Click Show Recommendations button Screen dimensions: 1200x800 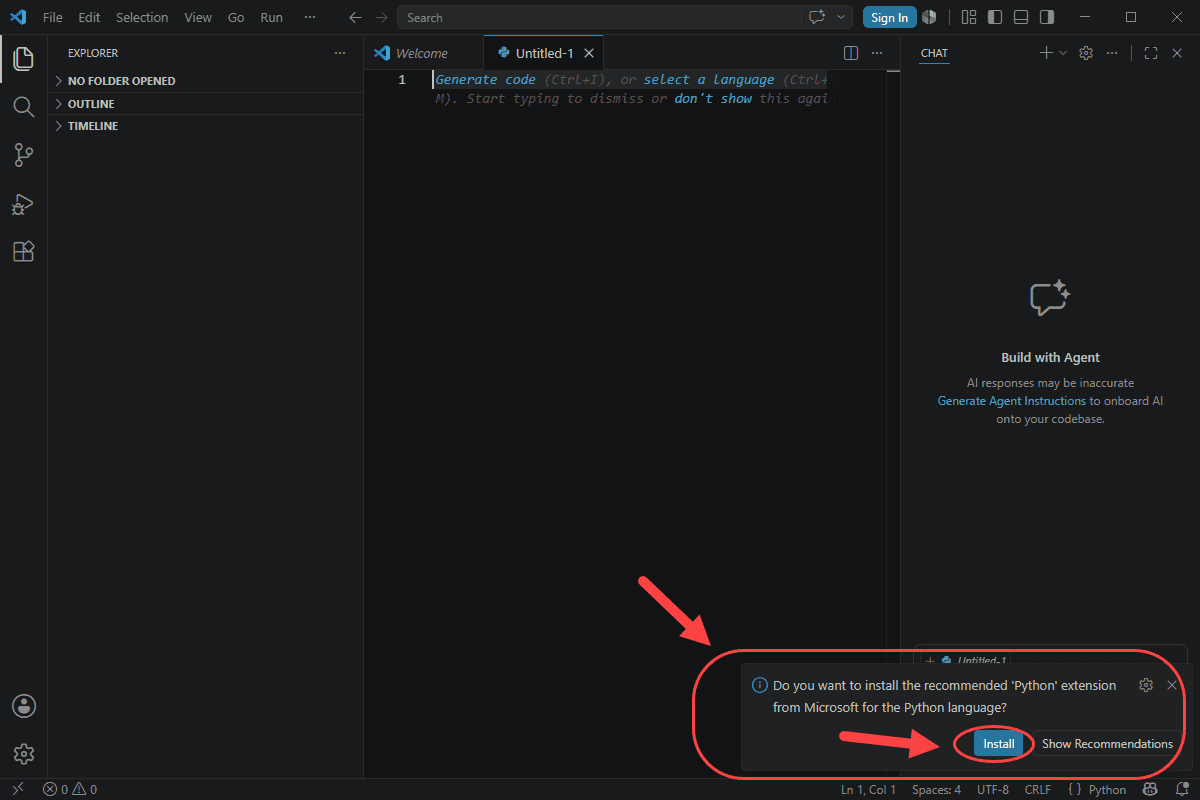point(1107,744)
